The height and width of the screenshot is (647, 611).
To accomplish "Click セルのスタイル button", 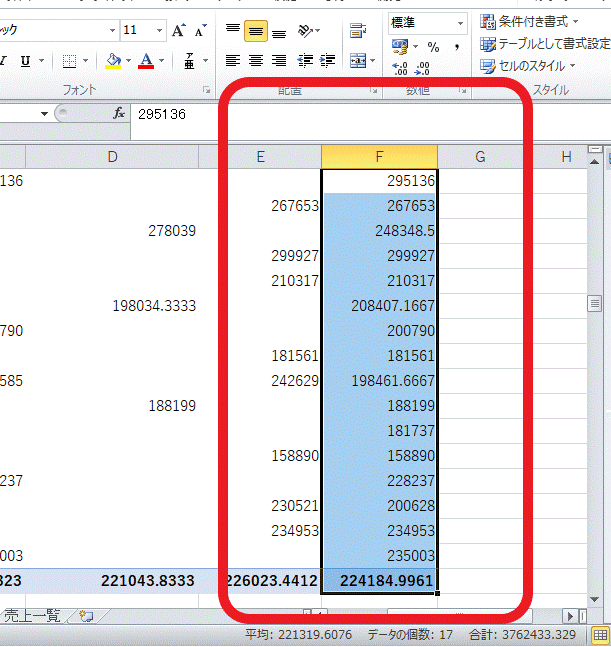I will point(528,66).
